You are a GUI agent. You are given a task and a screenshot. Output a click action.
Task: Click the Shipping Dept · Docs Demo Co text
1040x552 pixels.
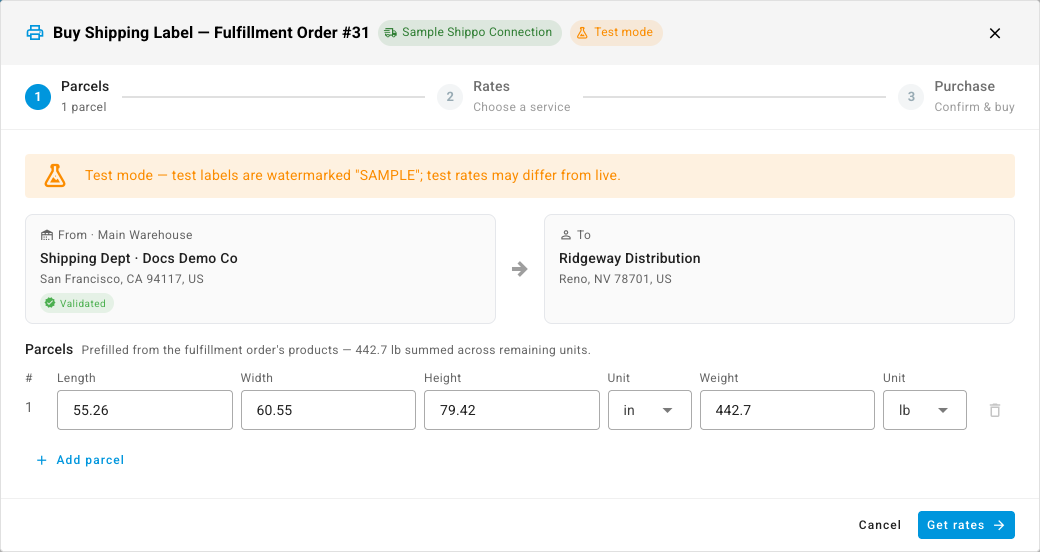(x=139, y=258)
